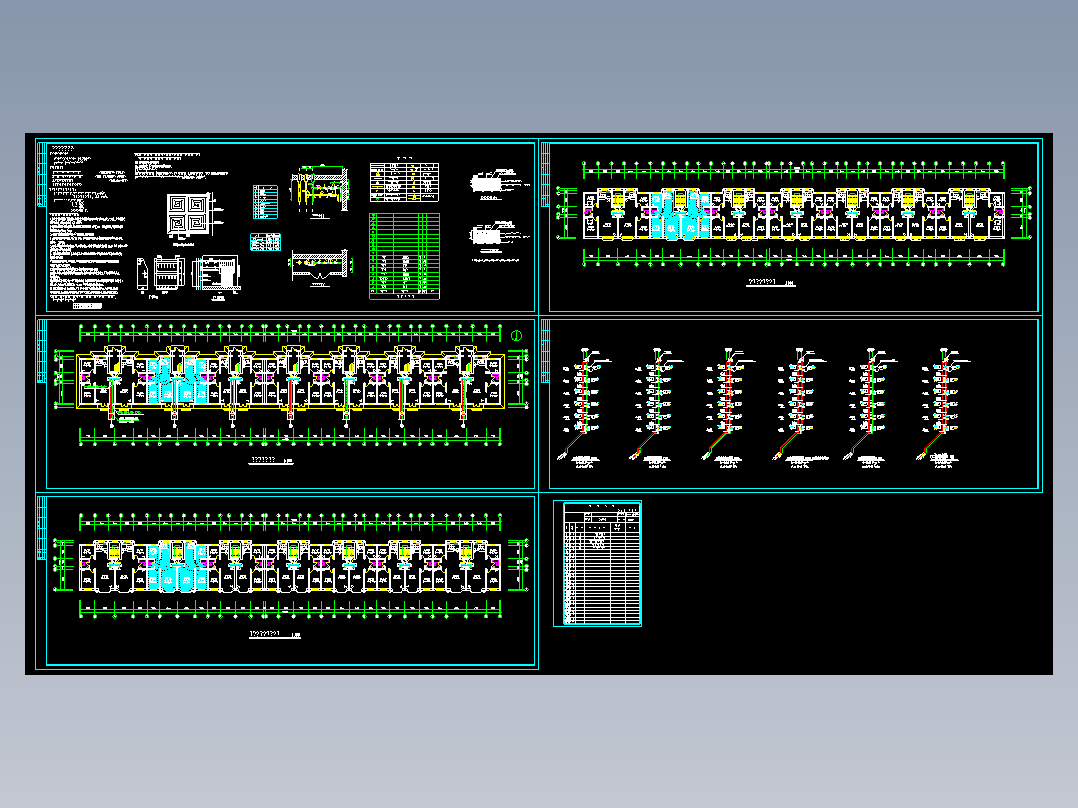This screenshot has width=1078, height=808.
Task: Click the underlined title below the middle-left floor plan
Action: pyautogui.click(x=271, y=460)
